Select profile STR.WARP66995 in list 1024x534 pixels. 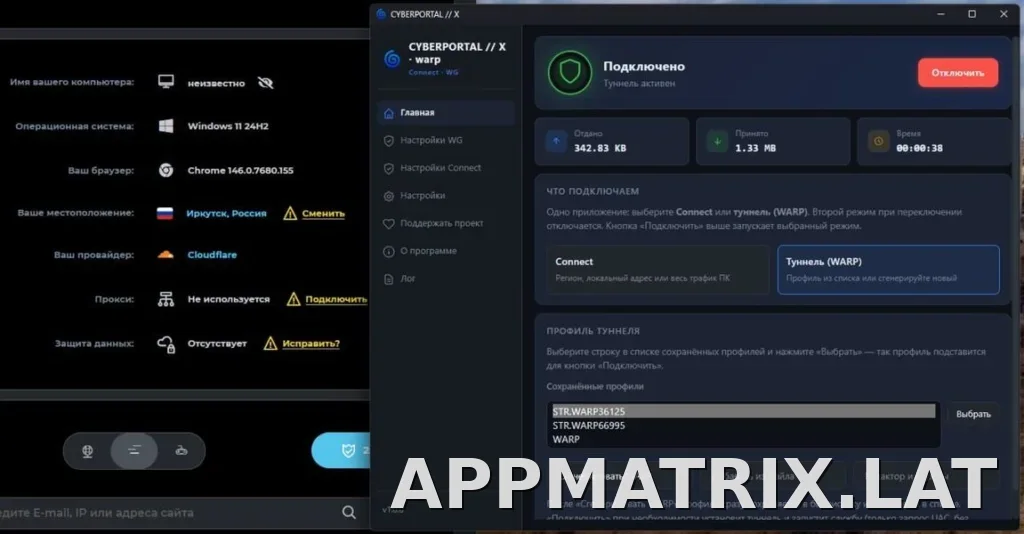click(744, 426)
